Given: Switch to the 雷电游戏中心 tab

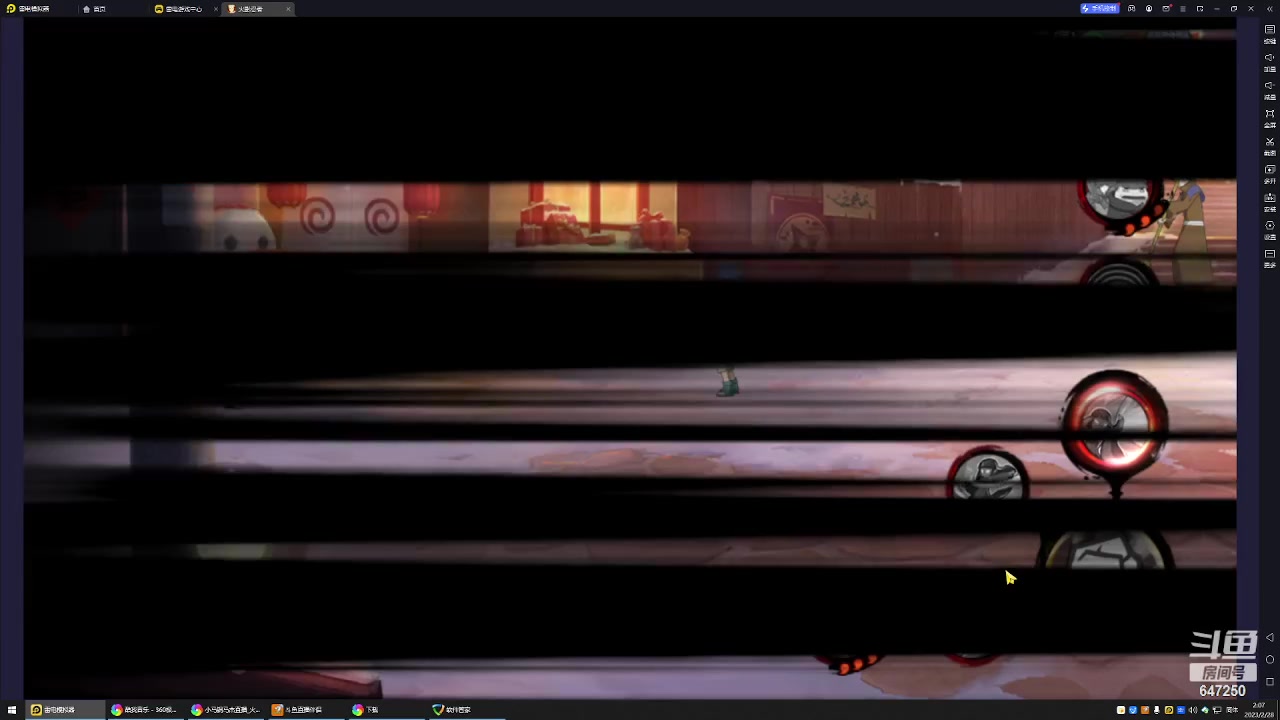Looking at the screenshot, I should click(x=180, y=8).
